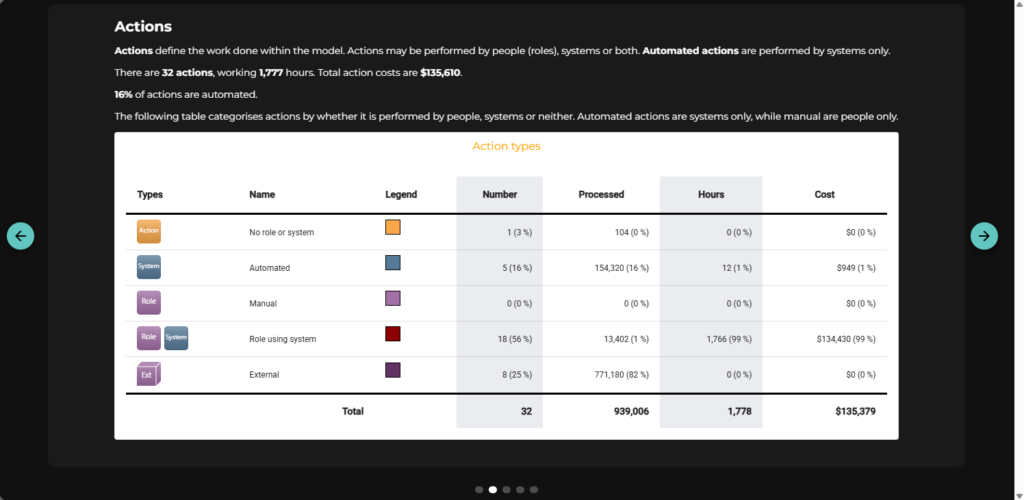Click the Role icon in Role using system row
This screenshot has width=1024, height=500.
148,338
